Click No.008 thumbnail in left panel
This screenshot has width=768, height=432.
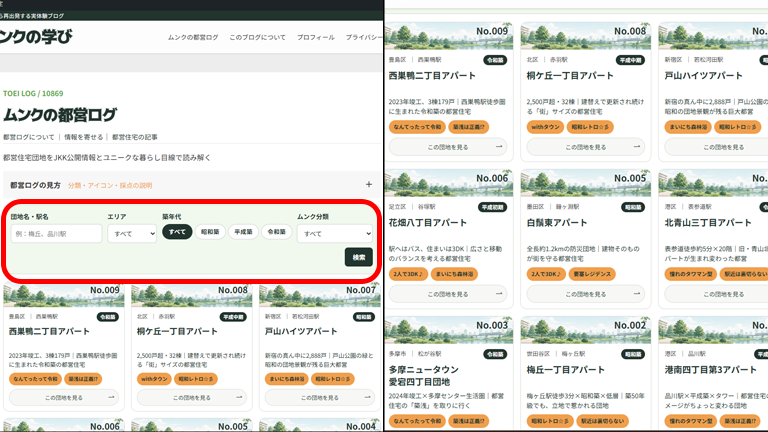click(192, 296)
